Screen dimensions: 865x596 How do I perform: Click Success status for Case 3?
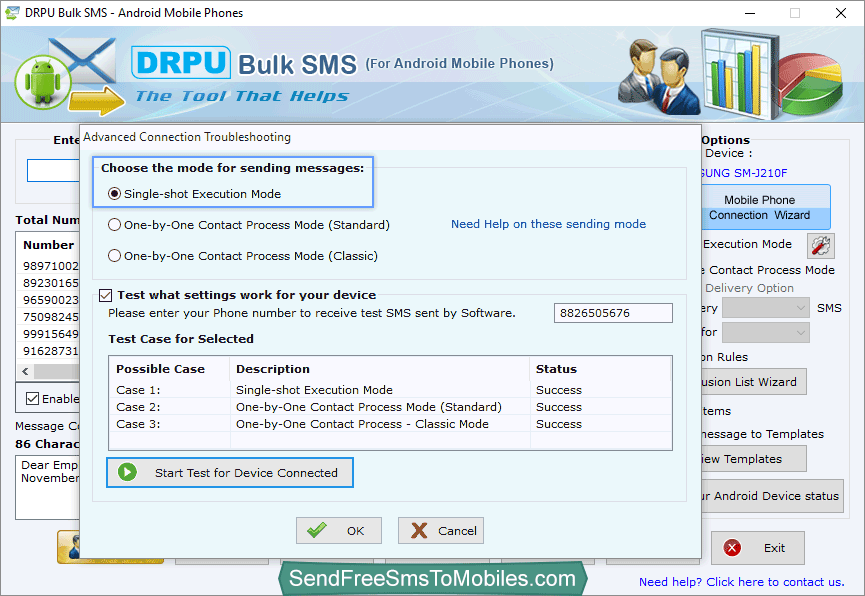[x=559, y=424]
